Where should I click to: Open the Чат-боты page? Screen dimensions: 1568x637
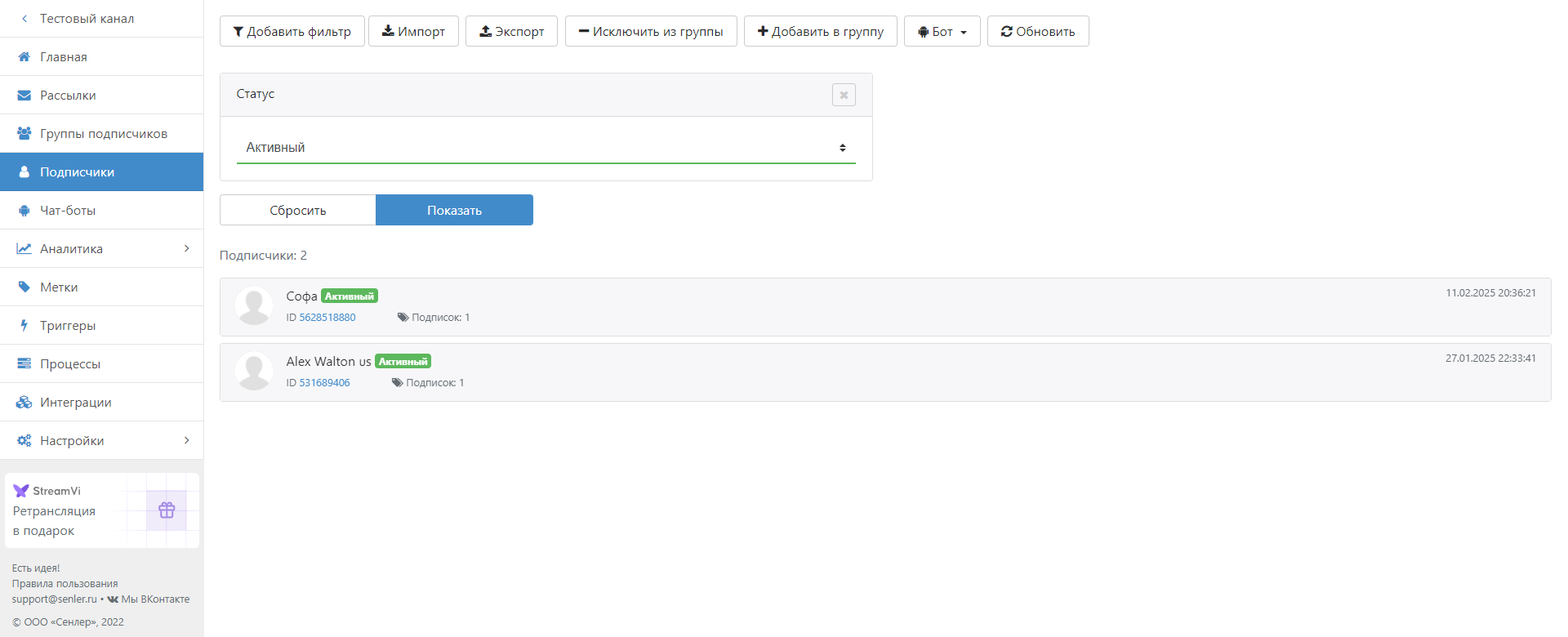pos(68,211)
